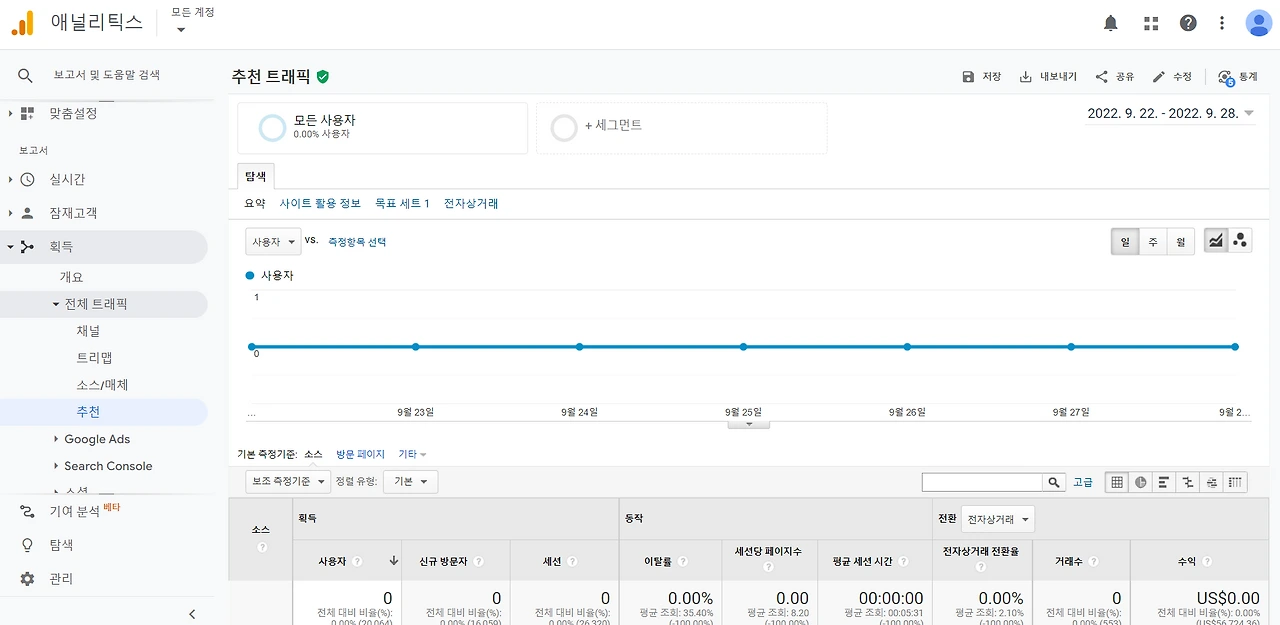Viewport: 1280px width, 625px height.
Task: Select the 요약 metric group
Action: coord(255,203)
